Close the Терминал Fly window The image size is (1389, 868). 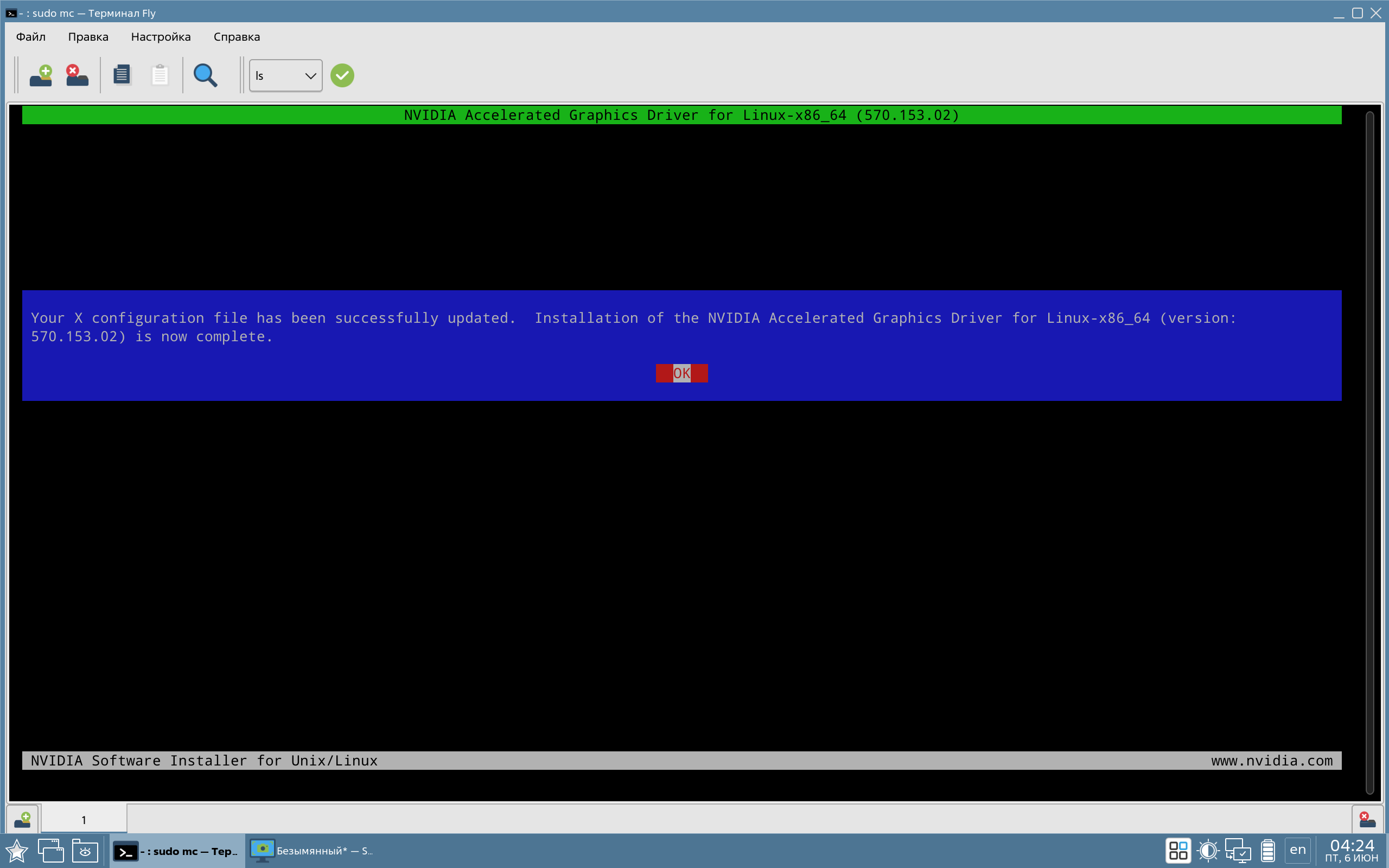click(1376, 13)
